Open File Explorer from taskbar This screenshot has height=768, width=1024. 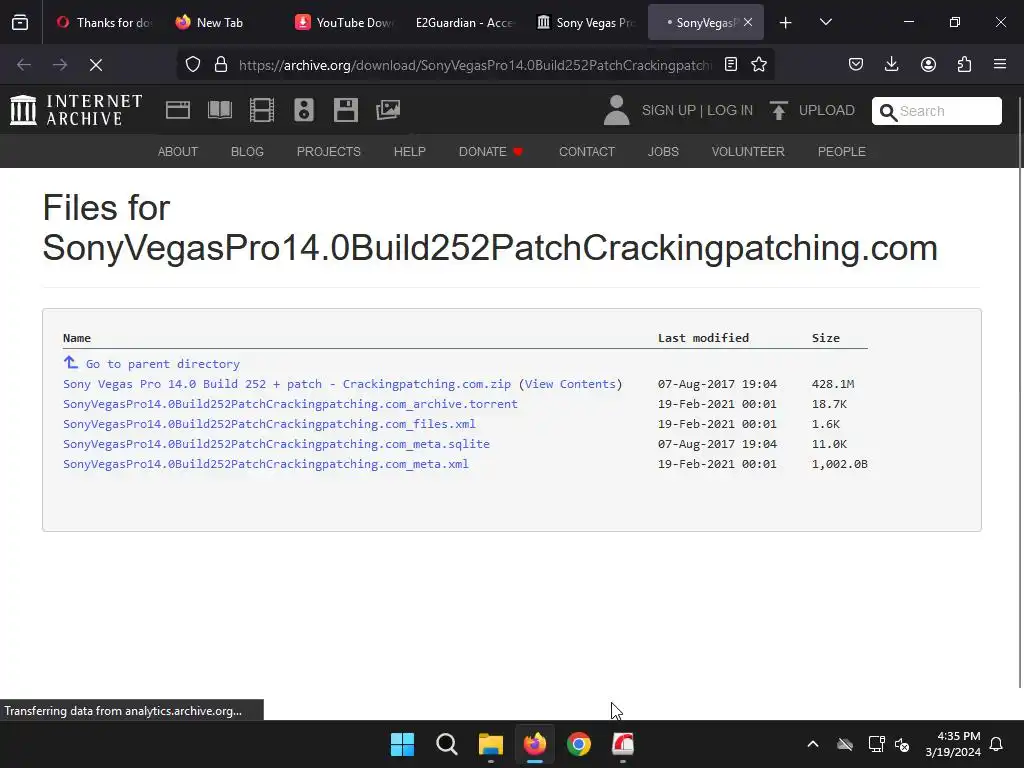click(490, 744)
